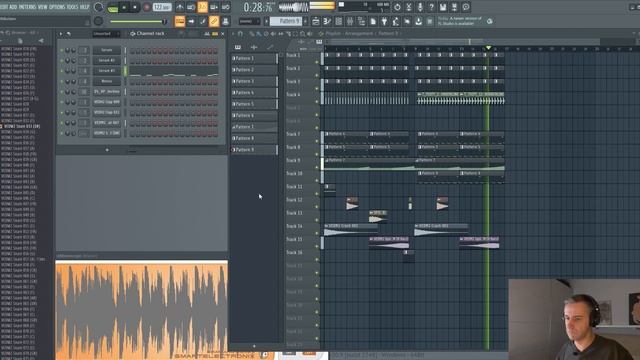This screenshot has width=640, height=360.
Task: Toggle the blend/overdub recording icon
Action: pos(214,7)
